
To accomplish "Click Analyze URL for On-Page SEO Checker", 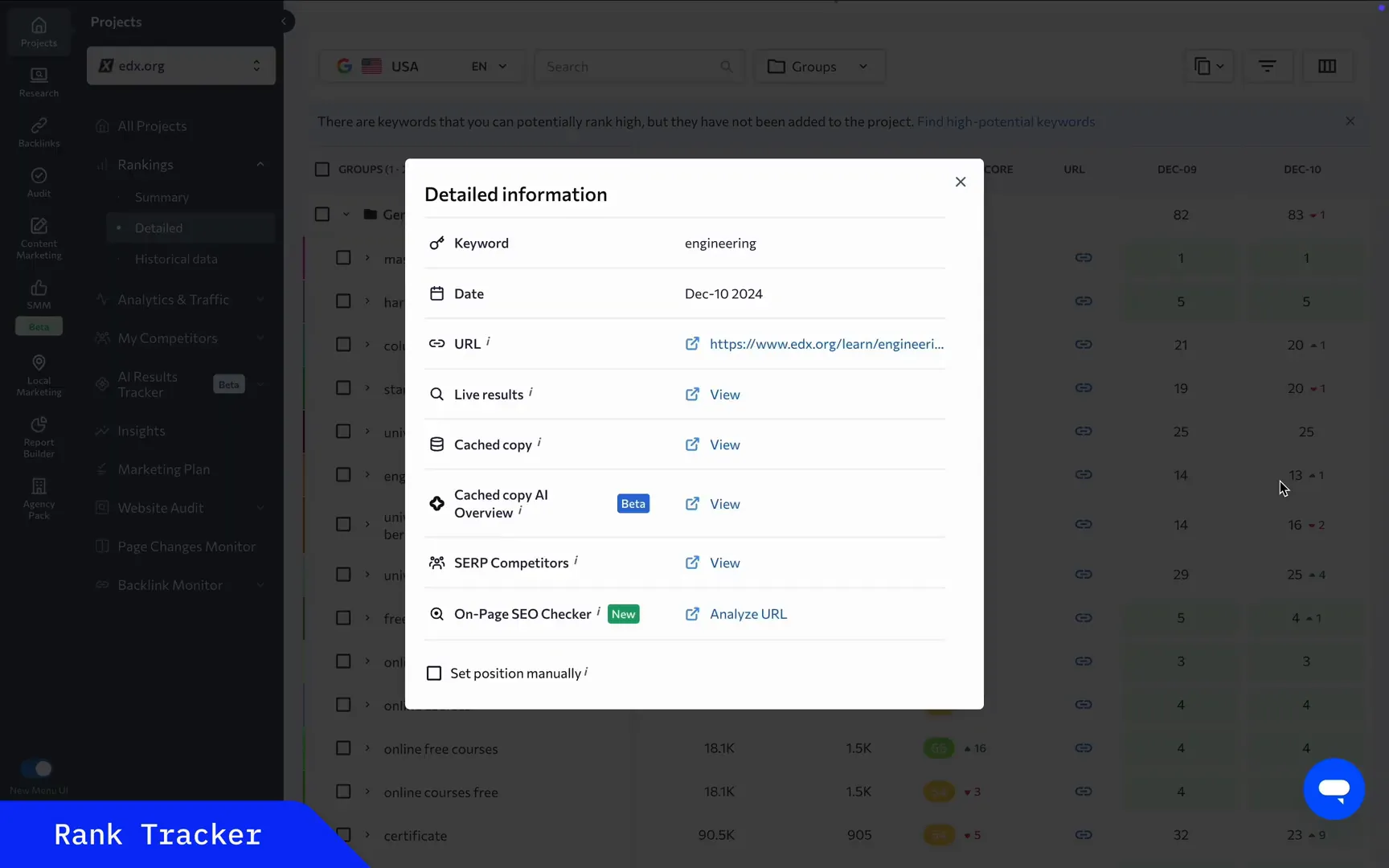I will click(x=747, y=613).
